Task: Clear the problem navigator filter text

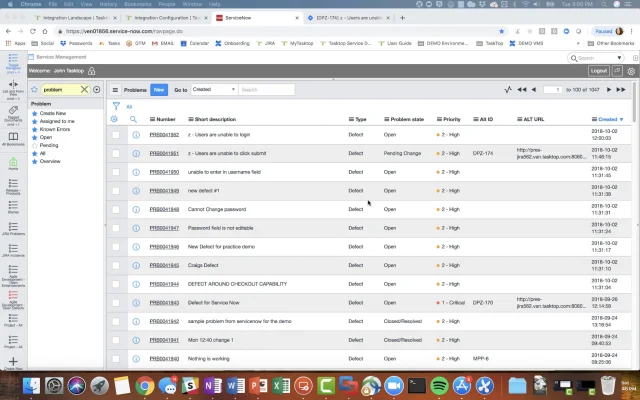Action: (84, 89)
